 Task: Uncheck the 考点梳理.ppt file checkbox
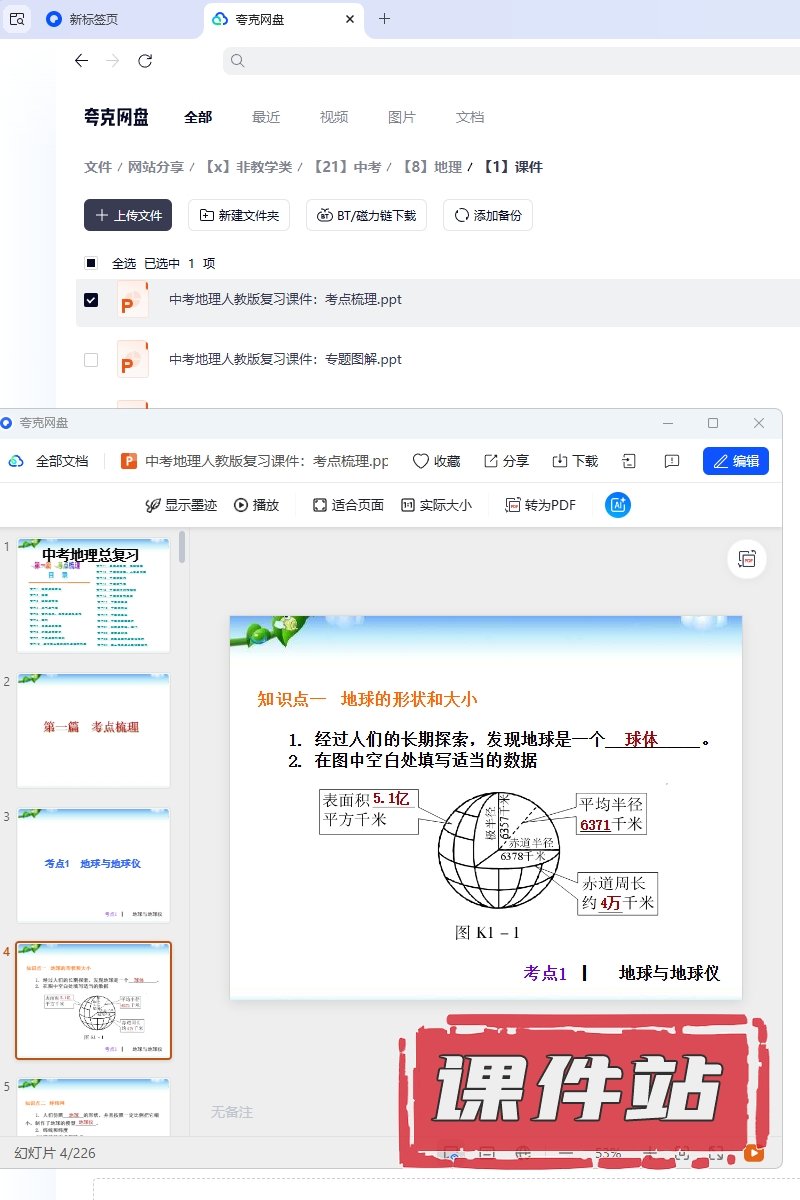click(x=91, y=300)
